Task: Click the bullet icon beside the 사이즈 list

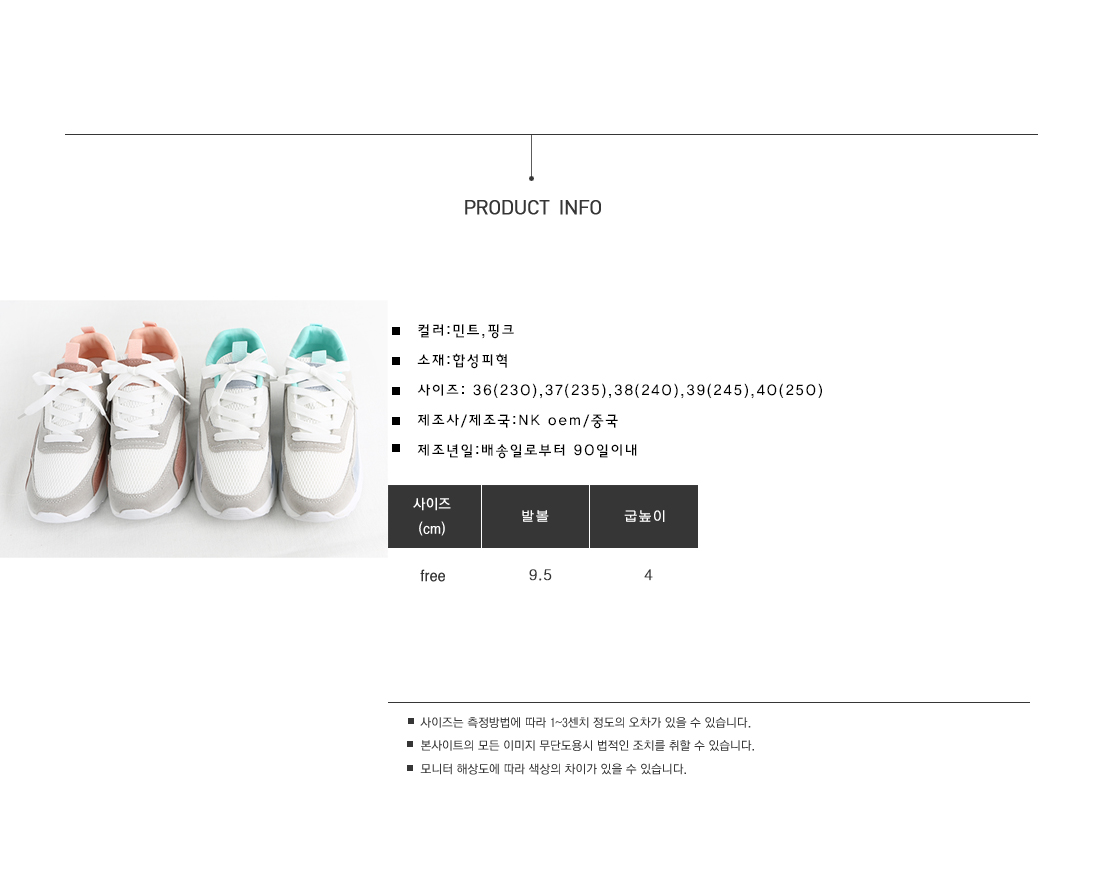Action: click(396, 391)
